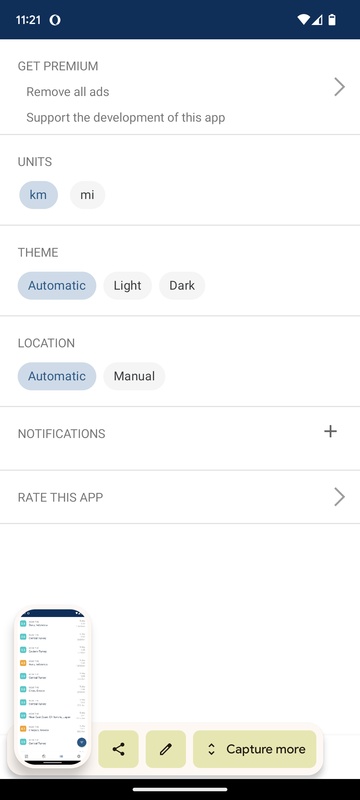Screen dimensions: 360x800
Task: Set location to Automatic
Action: coord(57,376)
